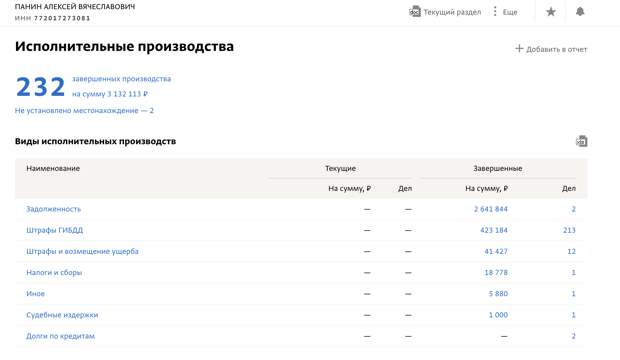Click the Исполнительные производства heading
Screen dimensions: 620x360
coord(124,46)
